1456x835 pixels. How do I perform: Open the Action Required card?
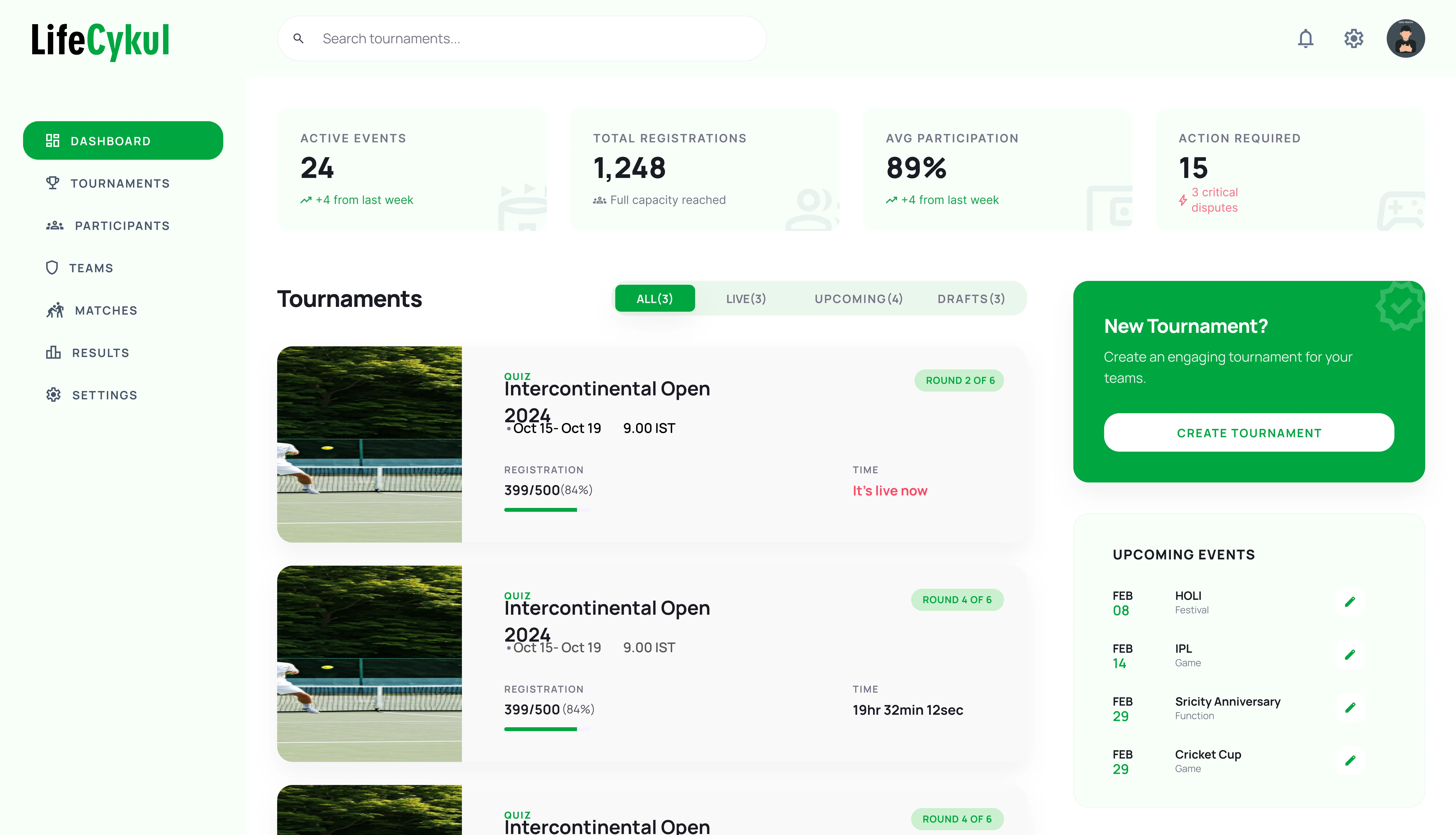coord(1290,169)
